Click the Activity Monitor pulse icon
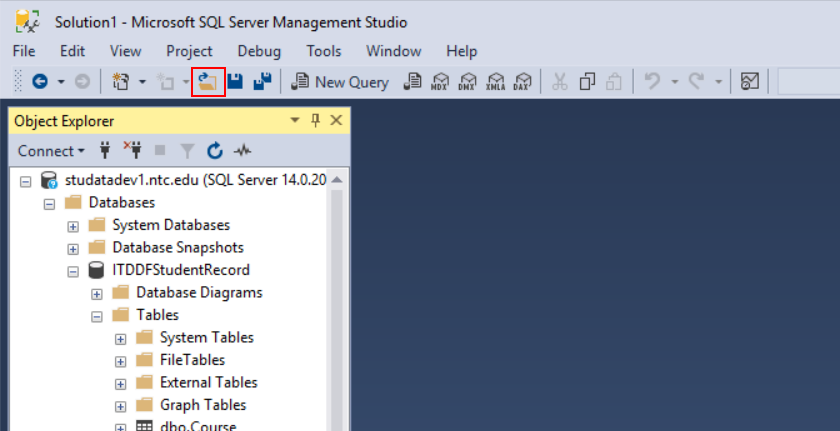The height and width of the screenshot is (431, 840). point(242,152)
